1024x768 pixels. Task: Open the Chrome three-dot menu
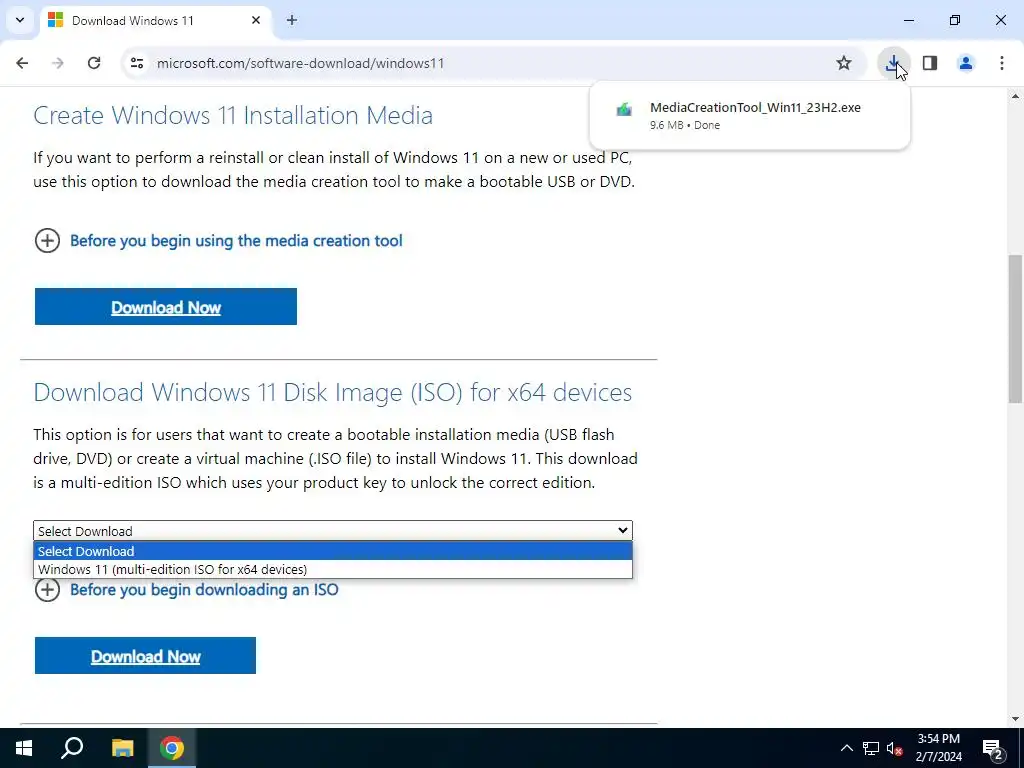click(x=1002, y=63)
